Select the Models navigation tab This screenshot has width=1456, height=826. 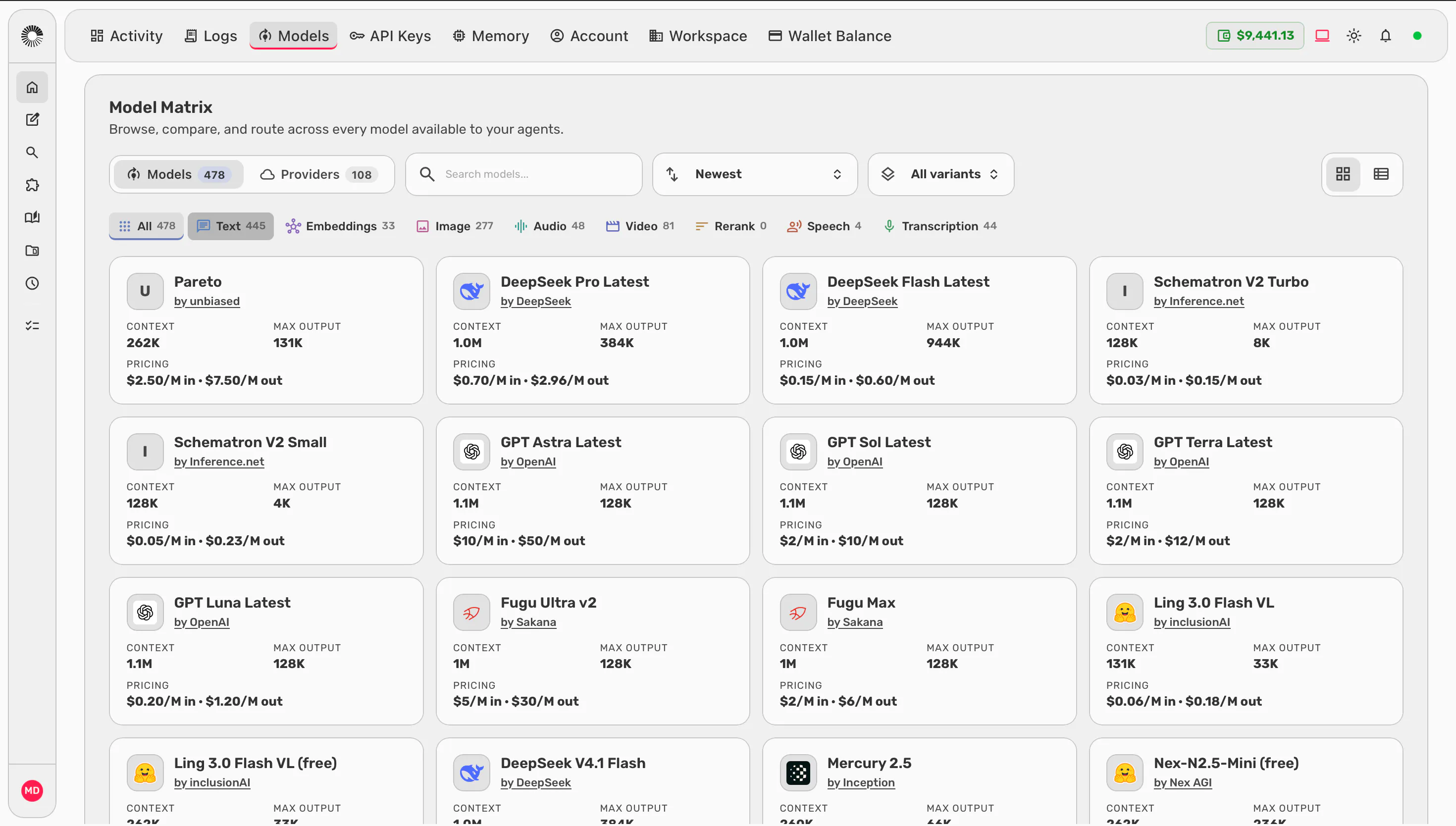tap(294, 36)
